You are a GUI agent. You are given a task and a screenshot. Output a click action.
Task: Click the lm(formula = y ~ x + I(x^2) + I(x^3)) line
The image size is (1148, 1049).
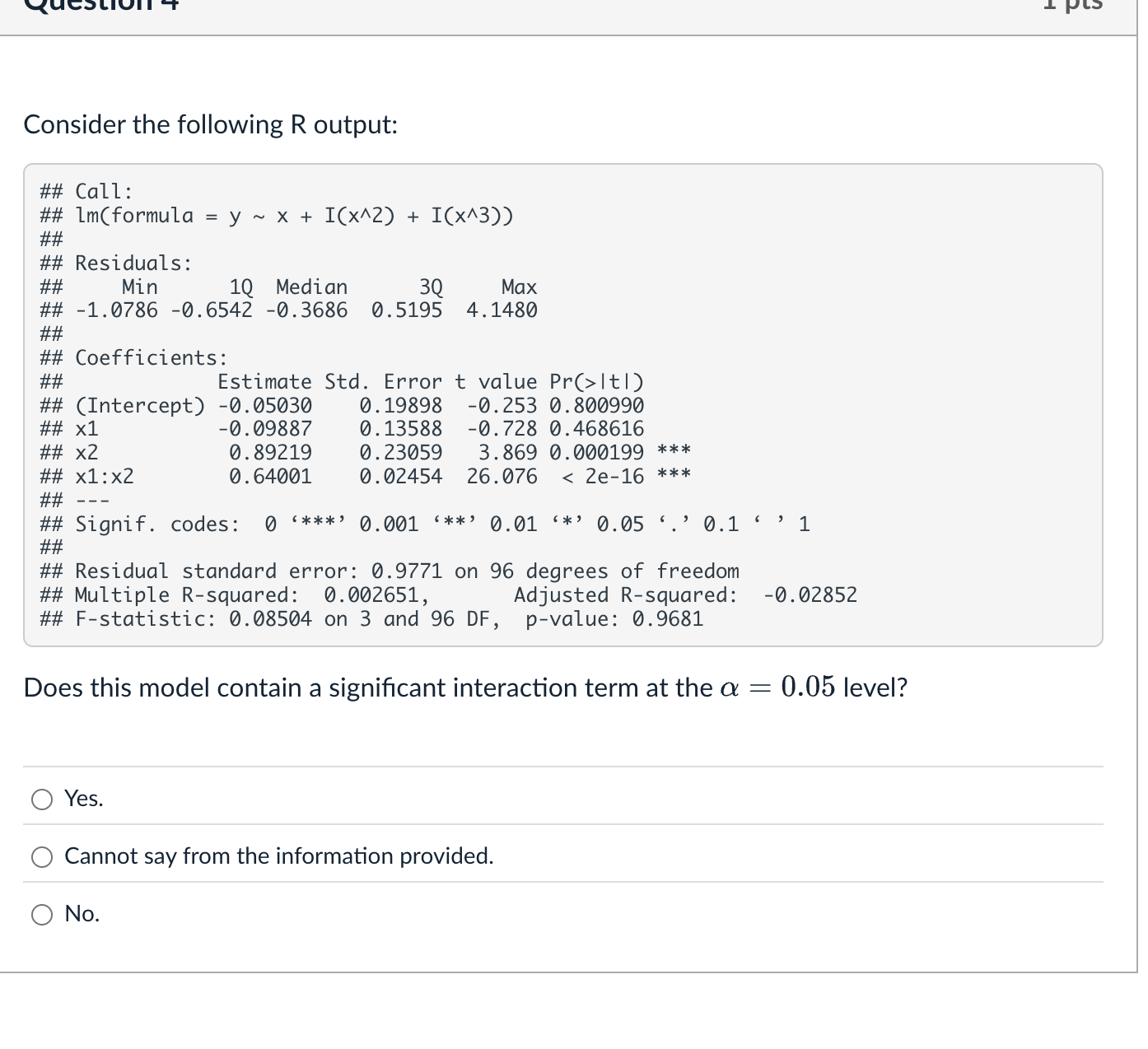coord(277,216)
